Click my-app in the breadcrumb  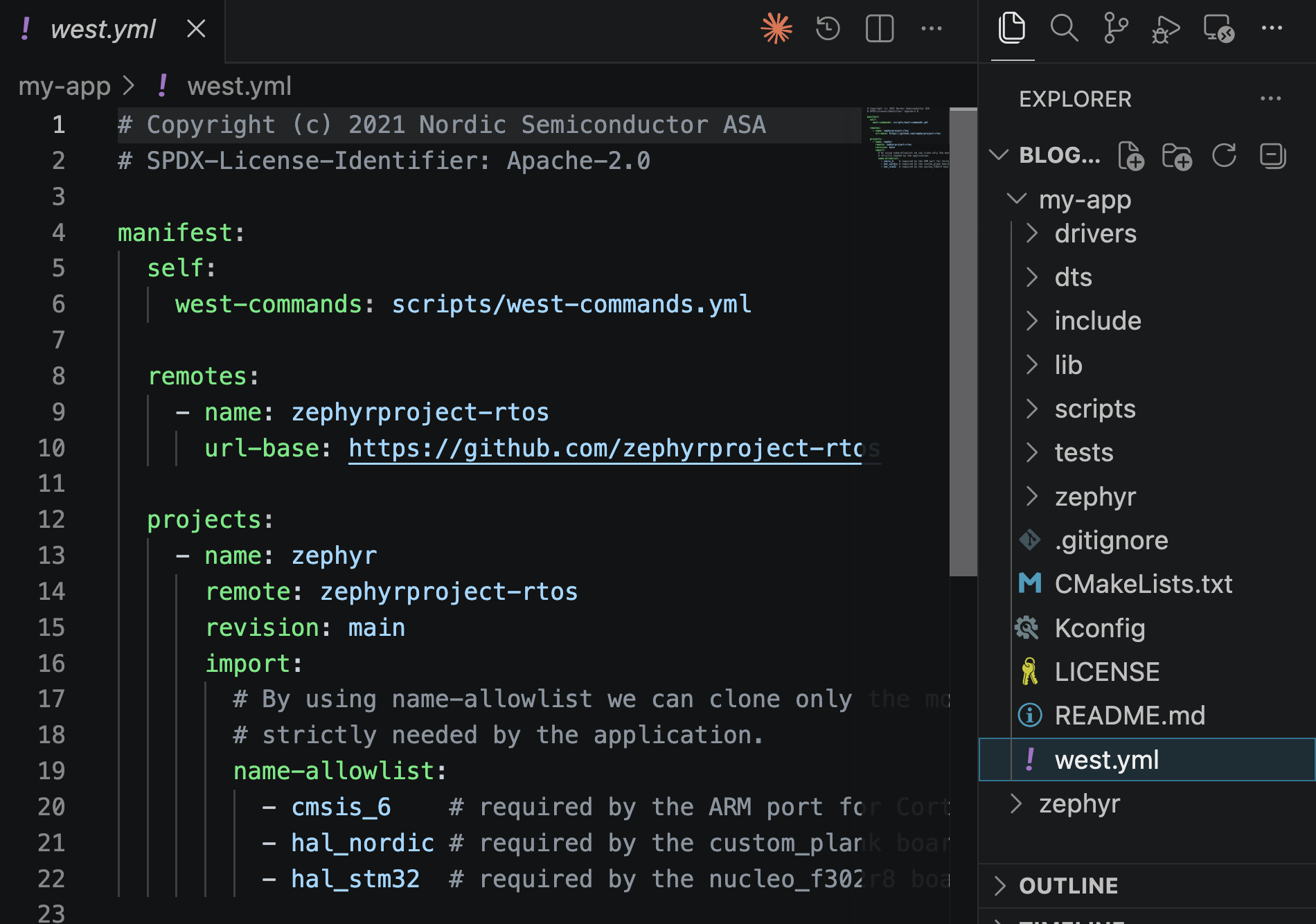64,86
